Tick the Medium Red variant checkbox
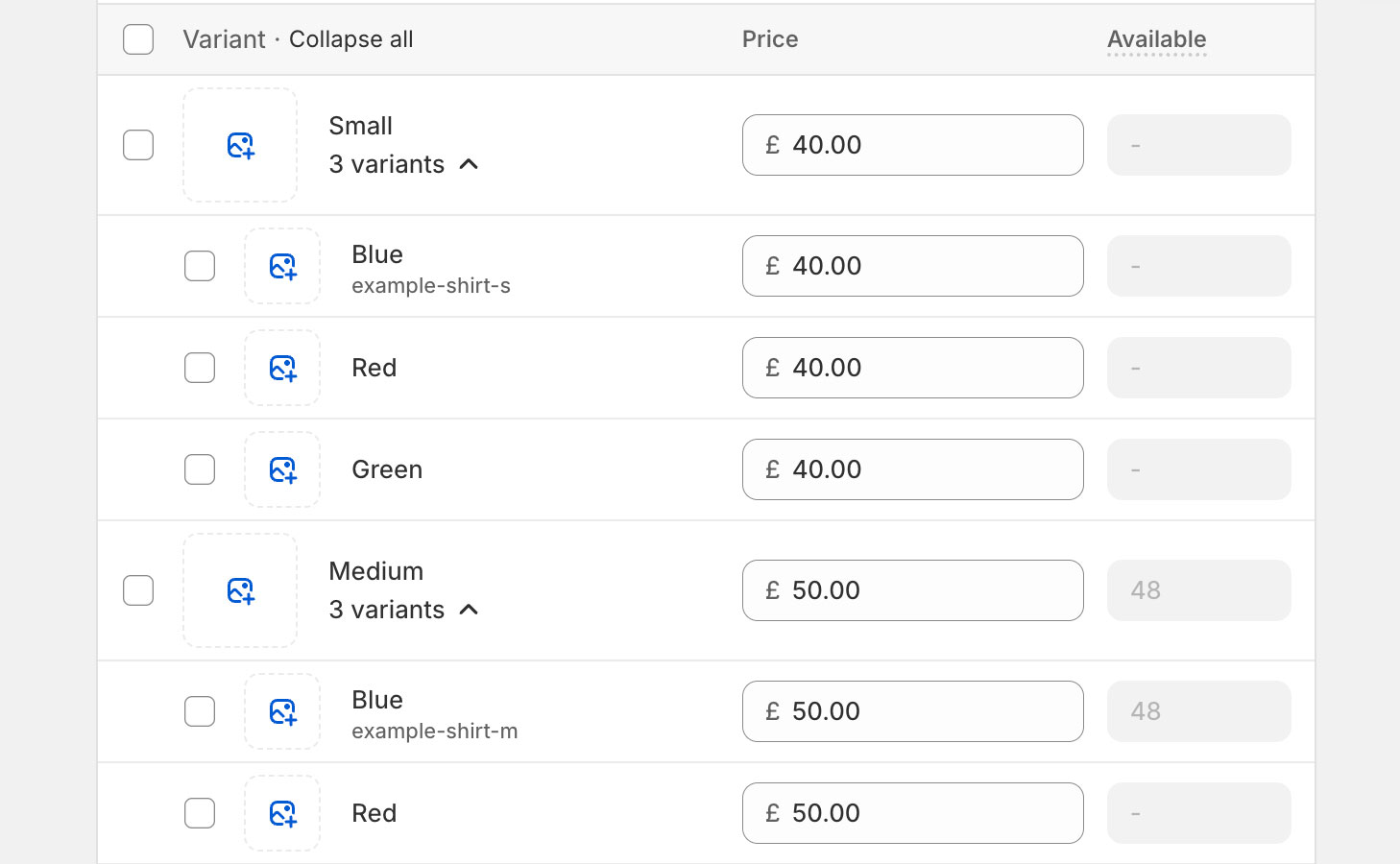The width and height of the screenshot is (1400, 864). pos(200,813)
